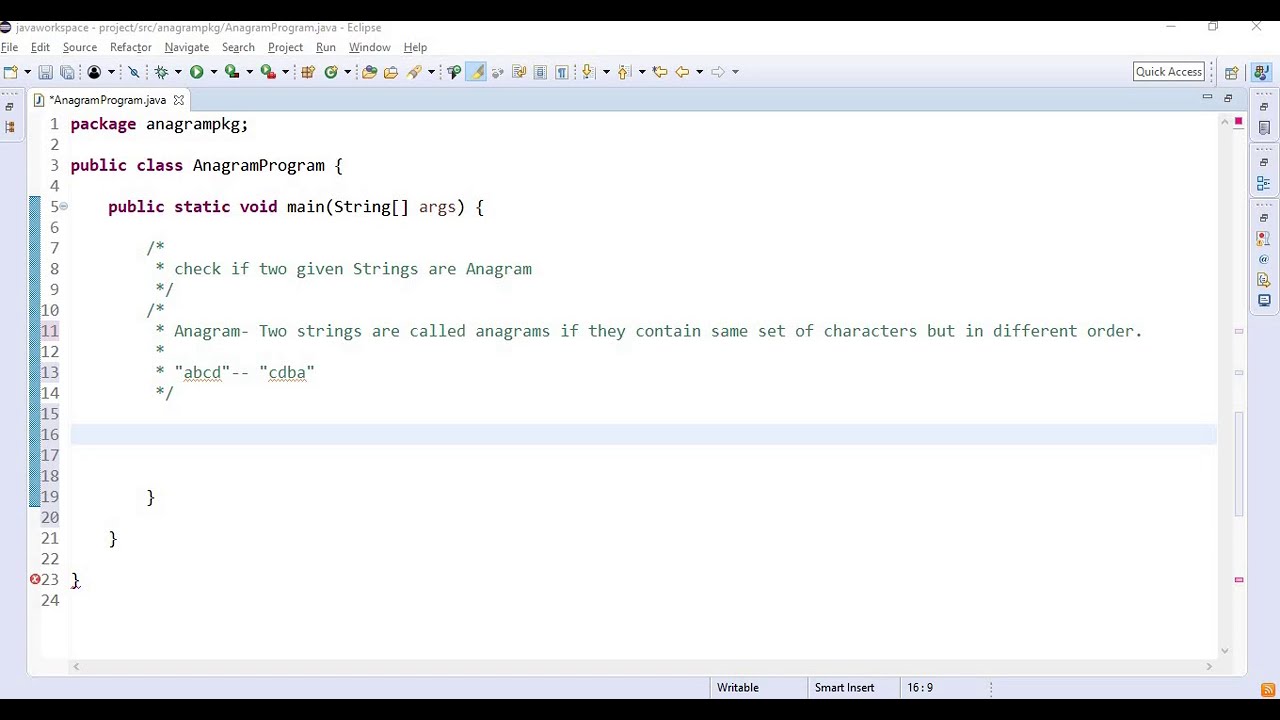The height and width of the screenshot is (720, 1280).
Task: Open the Window menu
Action: (370, 47)
